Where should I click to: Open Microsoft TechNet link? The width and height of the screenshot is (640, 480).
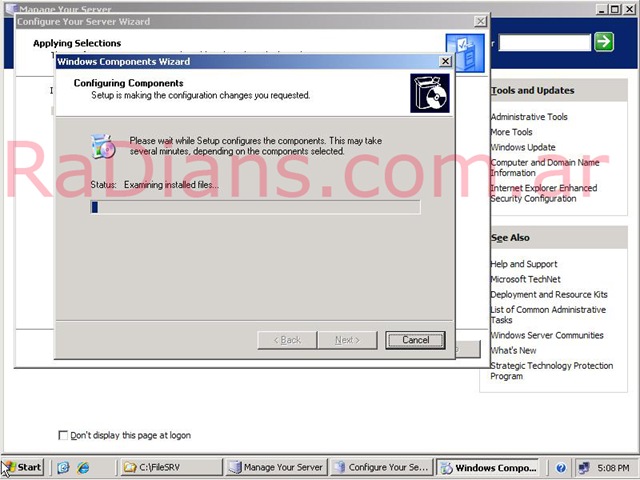tap(525, 279)
